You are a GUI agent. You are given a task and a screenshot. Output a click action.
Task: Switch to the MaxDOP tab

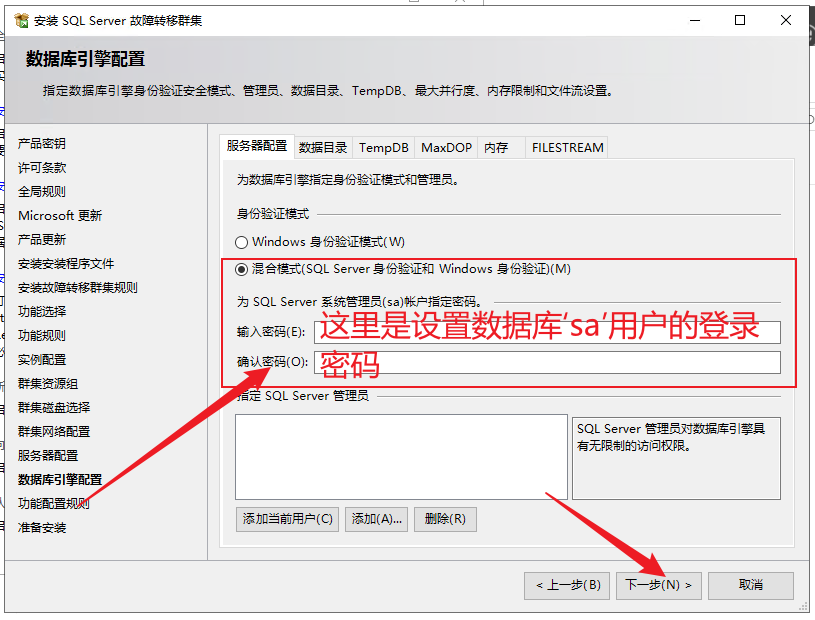[x=446, y=148]
